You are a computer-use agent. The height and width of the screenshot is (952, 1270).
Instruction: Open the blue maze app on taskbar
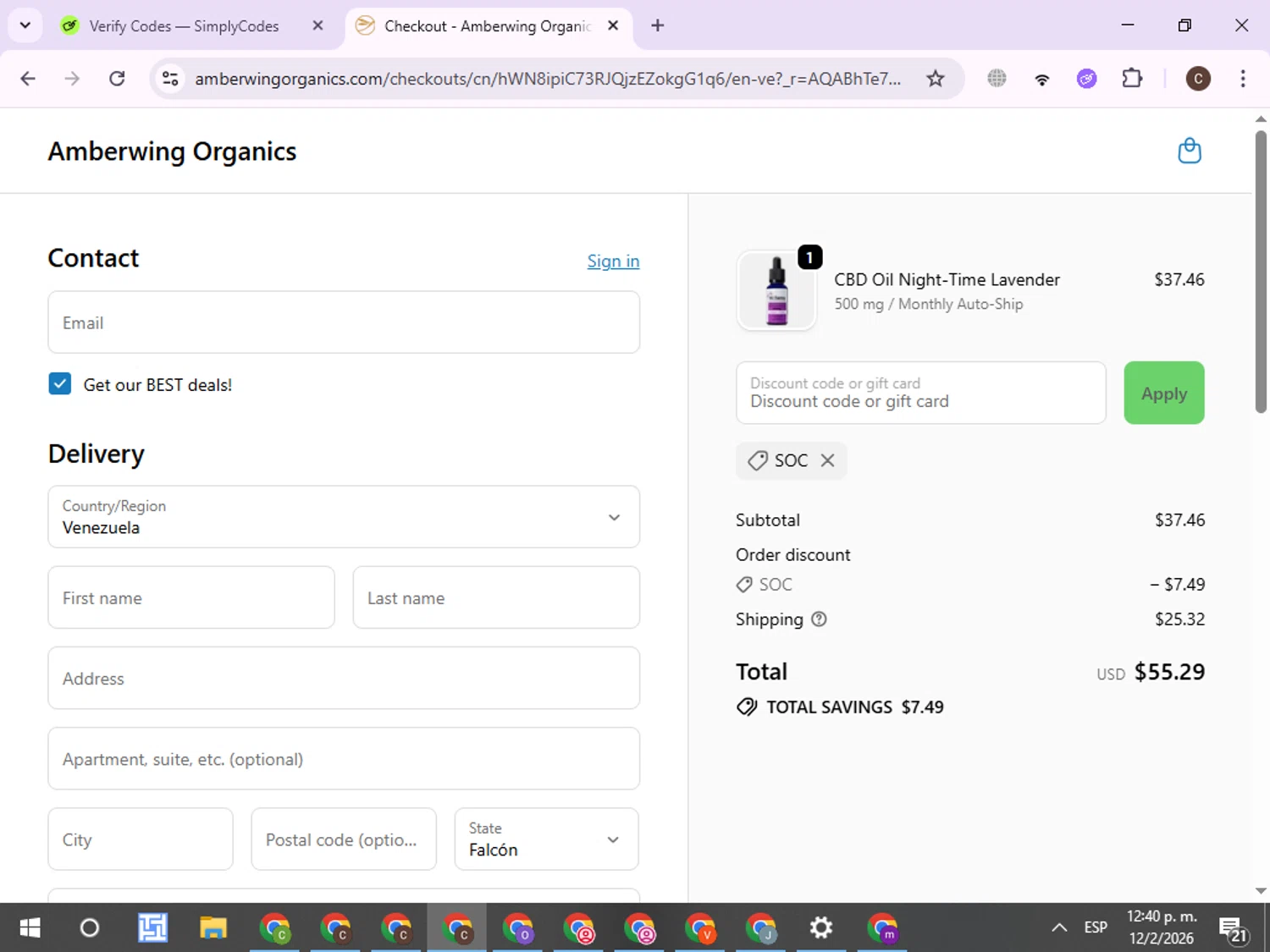[x=152, y=928]
